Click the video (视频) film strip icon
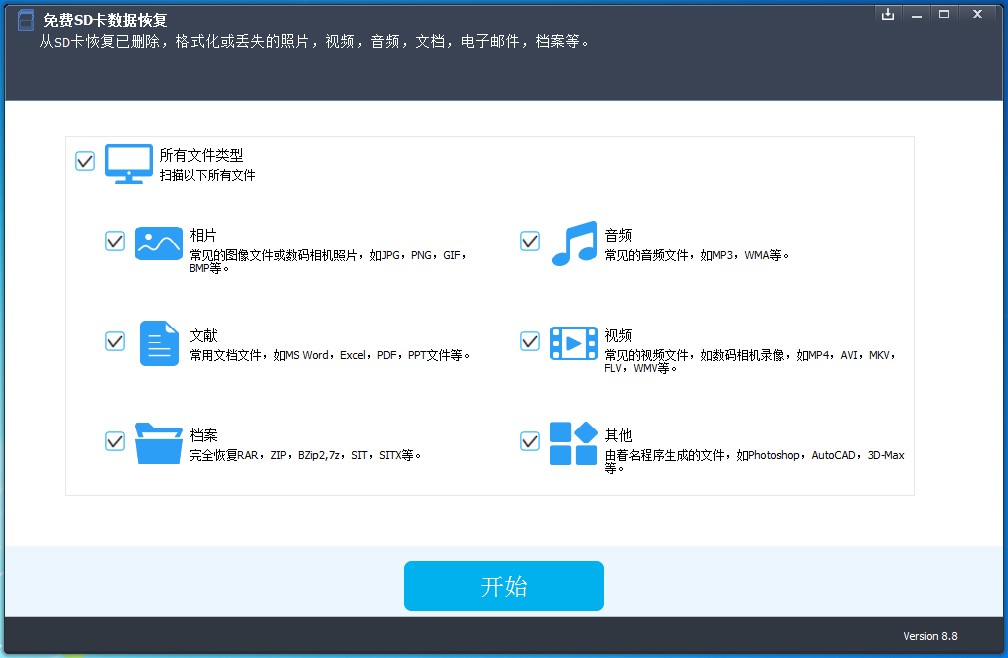 574,343
